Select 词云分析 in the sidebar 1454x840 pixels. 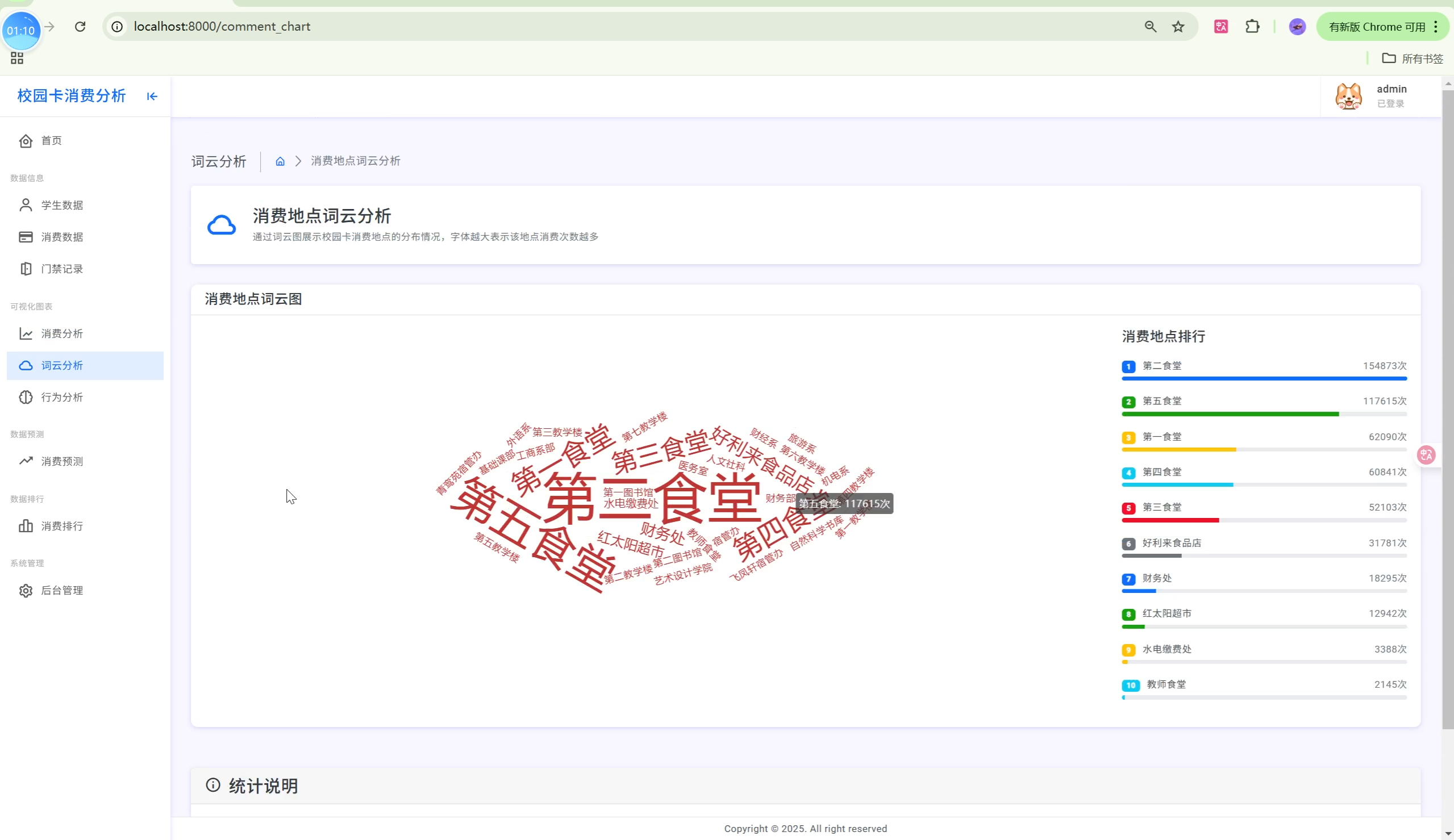click(x=62, y=366)
